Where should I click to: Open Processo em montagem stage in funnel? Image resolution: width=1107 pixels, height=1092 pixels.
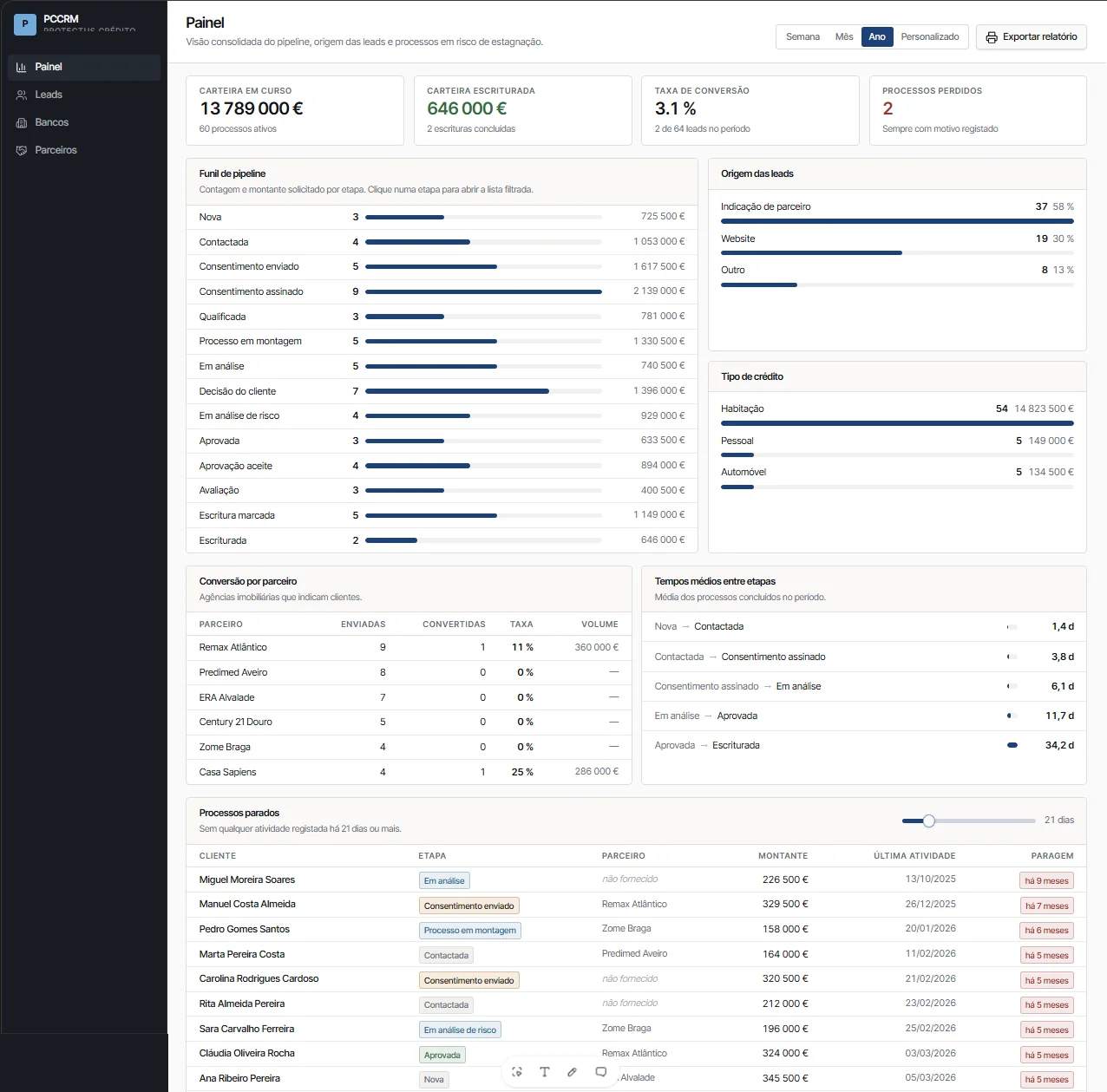pos(442,341)
